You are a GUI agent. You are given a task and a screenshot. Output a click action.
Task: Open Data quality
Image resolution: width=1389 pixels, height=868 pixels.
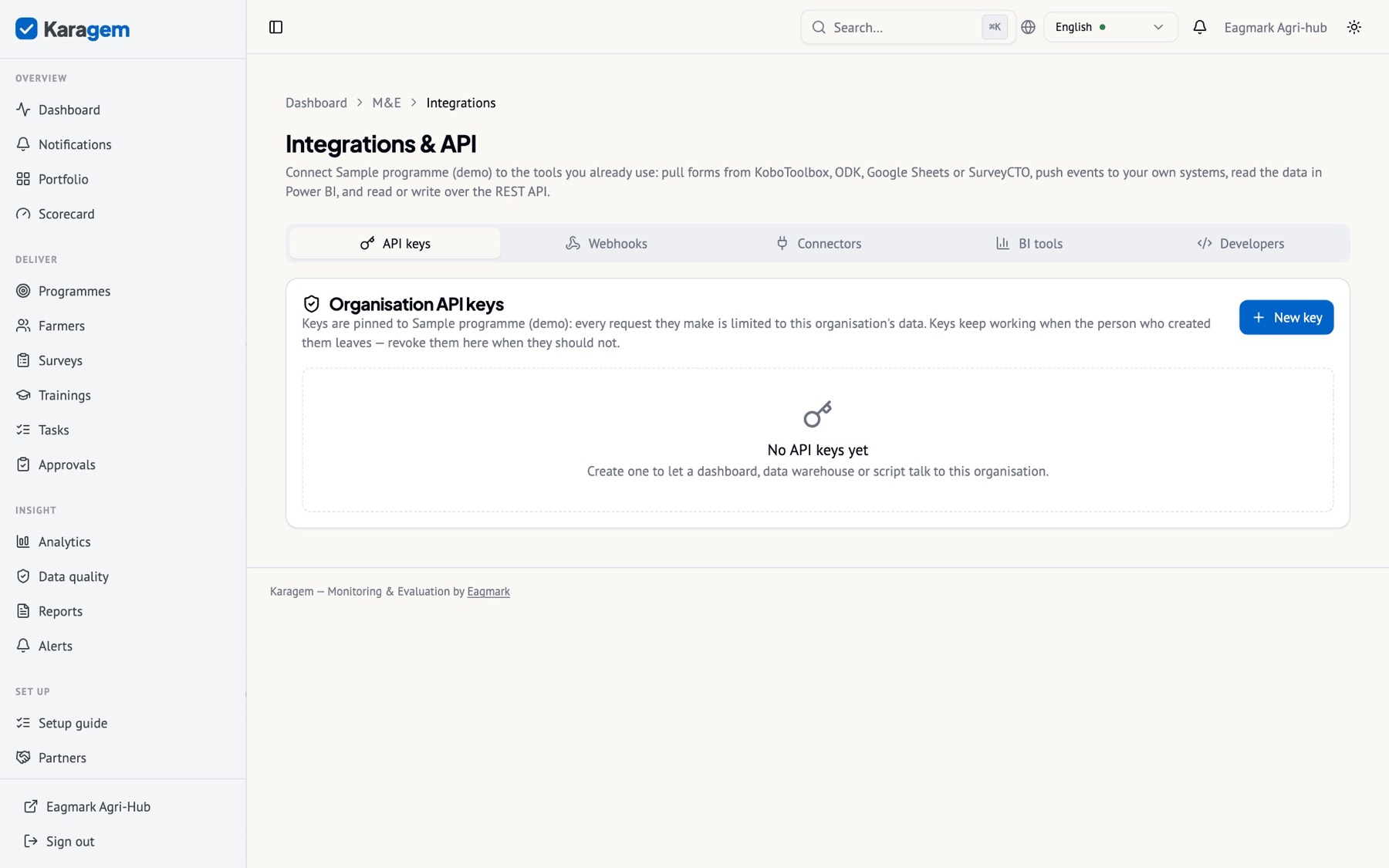pyautogui.click(x=123, y=576)
